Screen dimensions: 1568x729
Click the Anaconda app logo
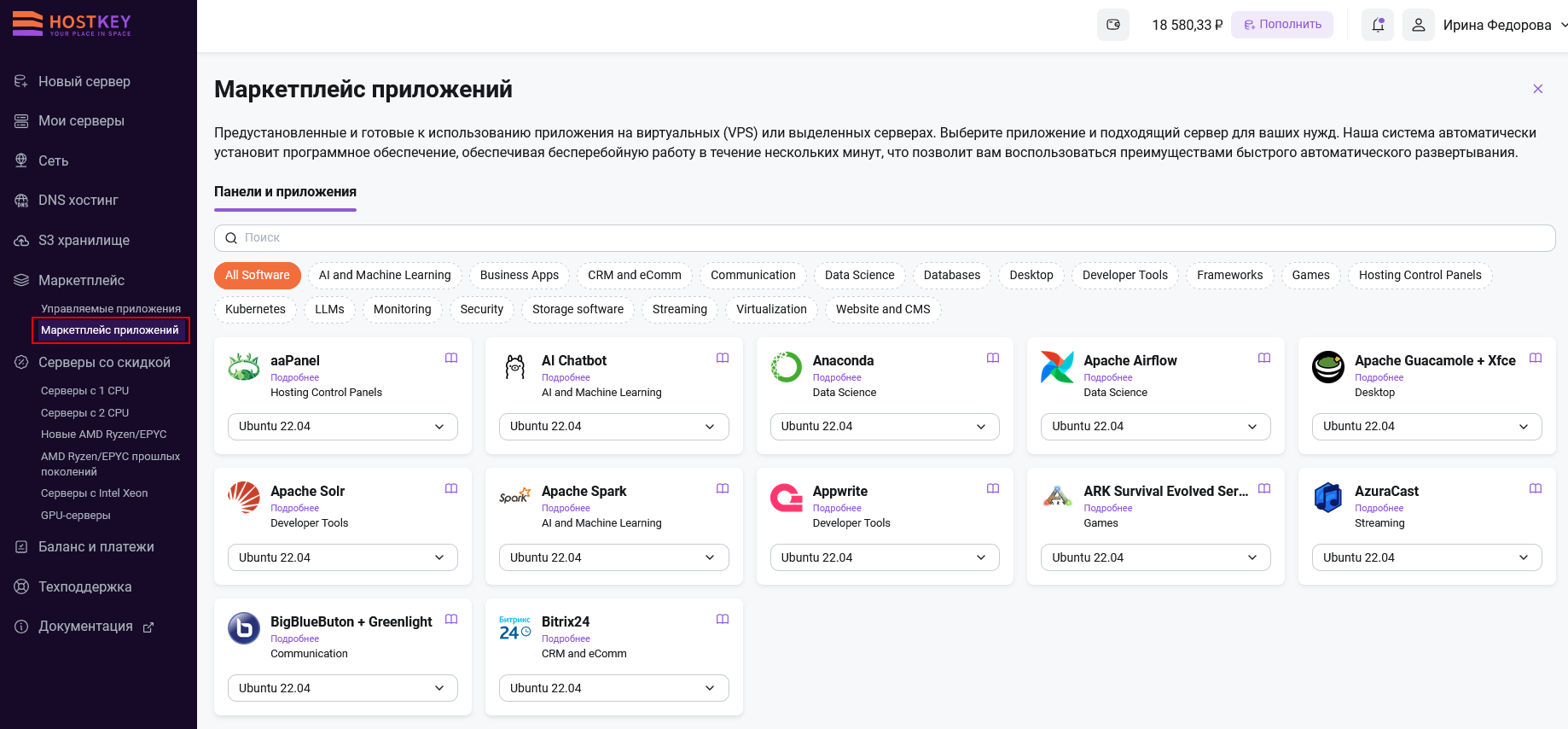click(x=787, y=367)
